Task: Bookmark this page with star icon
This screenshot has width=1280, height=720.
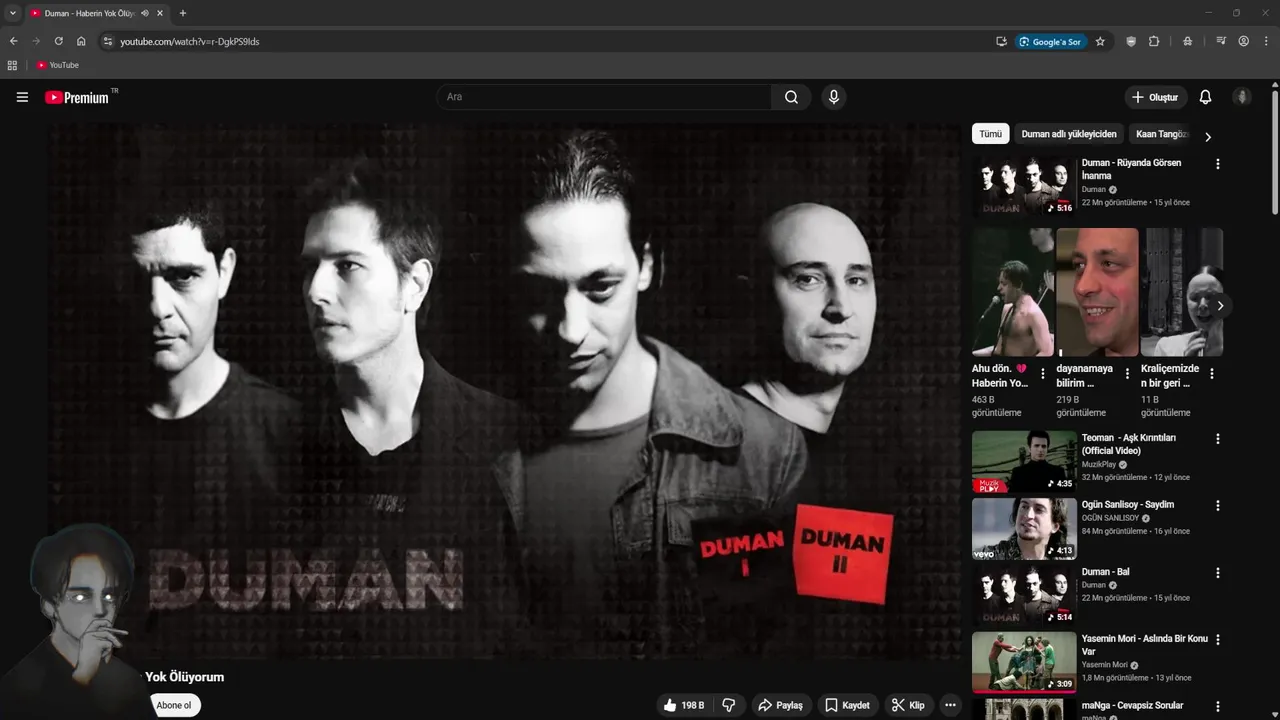Action: (x=1100, y=41)
